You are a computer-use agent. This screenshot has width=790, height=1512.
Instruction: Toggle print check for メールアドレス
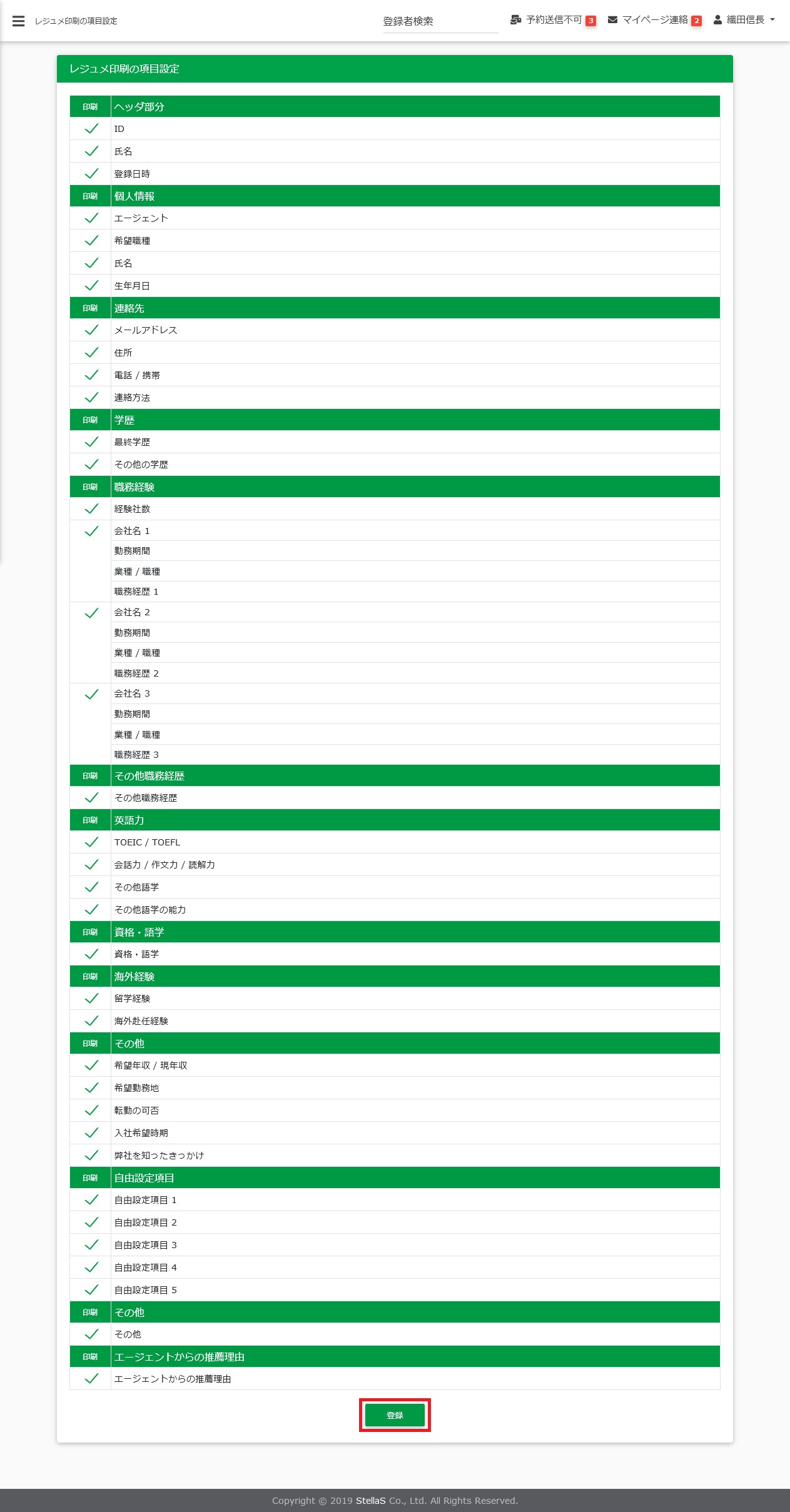pyautogui.click(x=91, y=330)
